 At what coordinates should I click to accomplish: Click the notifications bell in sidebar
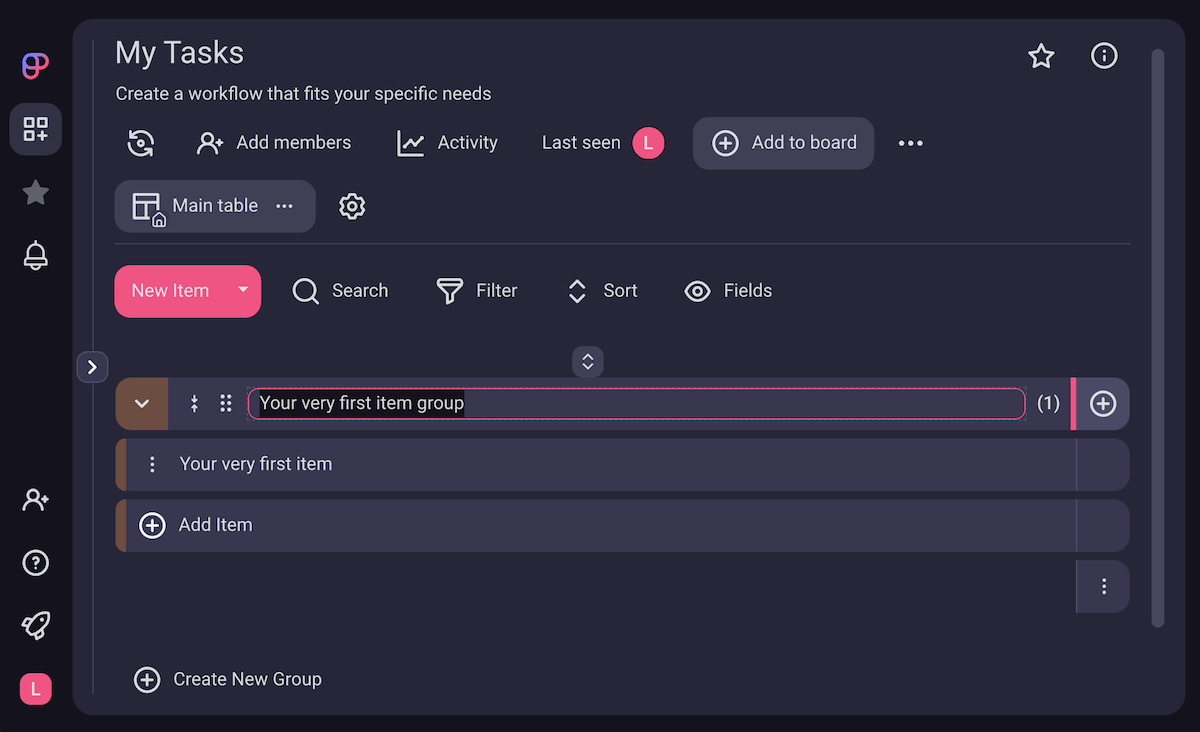point(36,256)
